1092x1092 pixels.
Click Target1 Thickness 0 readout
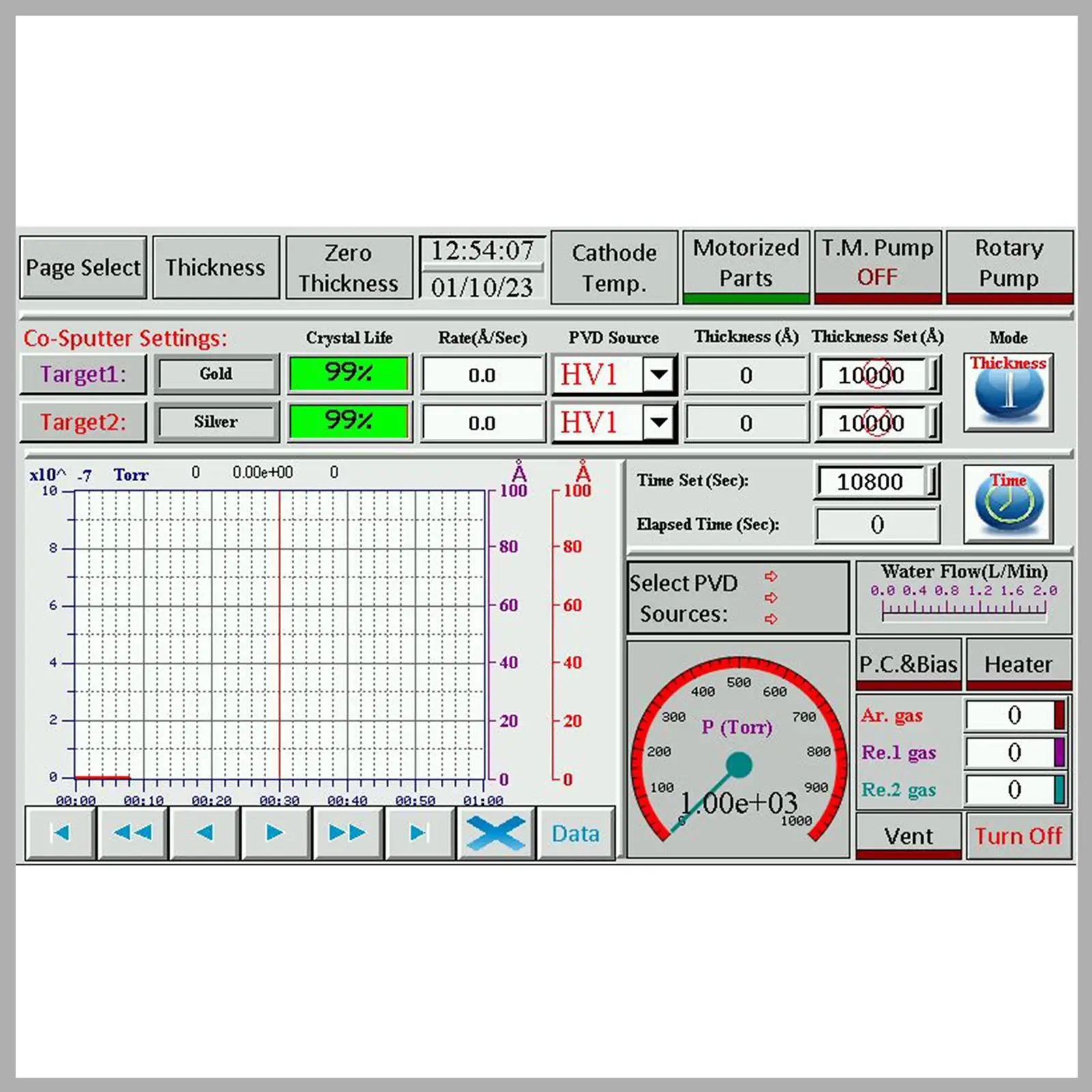click(746, 375)
